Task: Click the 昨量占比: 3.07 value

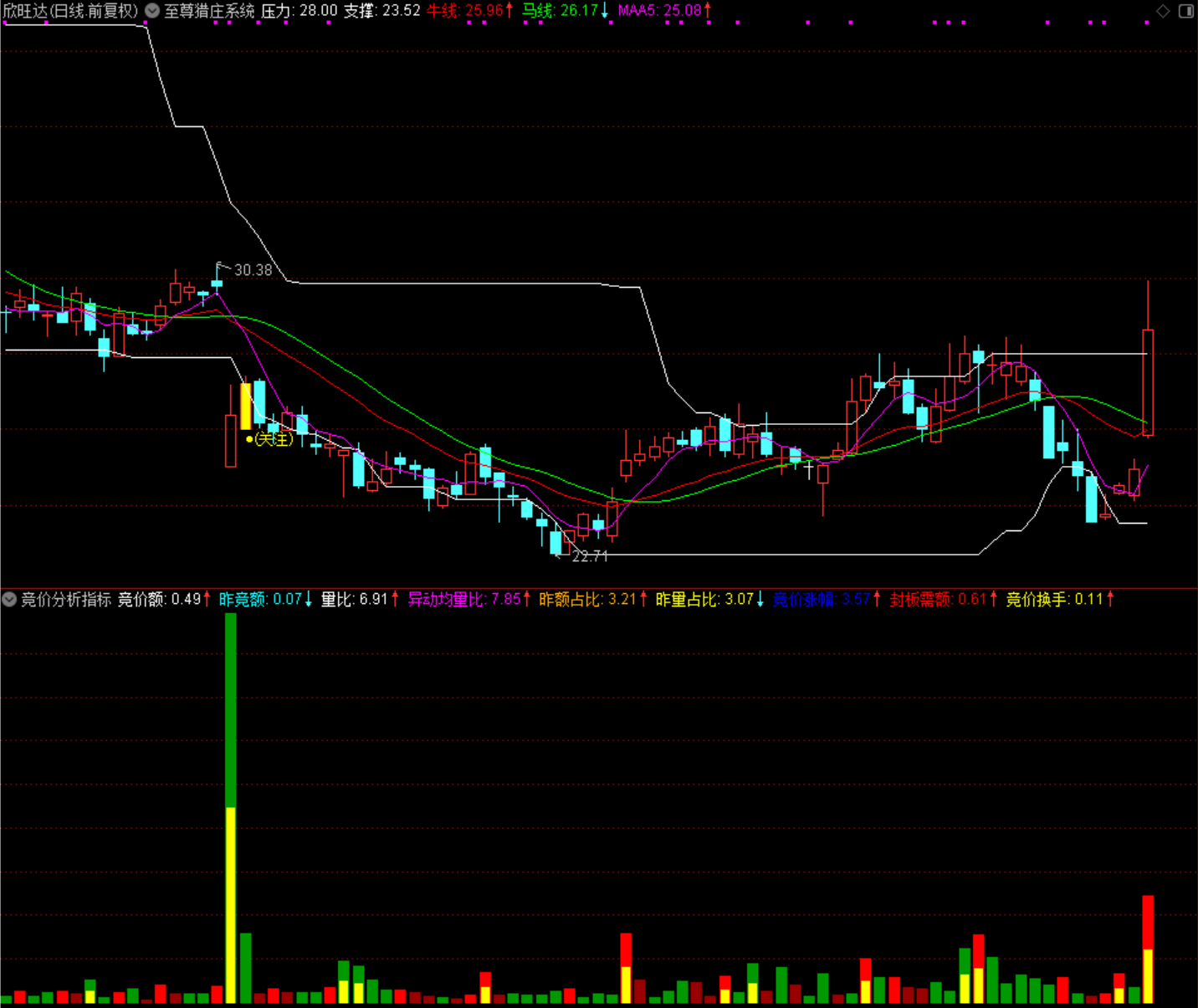Action: [705, 599]
